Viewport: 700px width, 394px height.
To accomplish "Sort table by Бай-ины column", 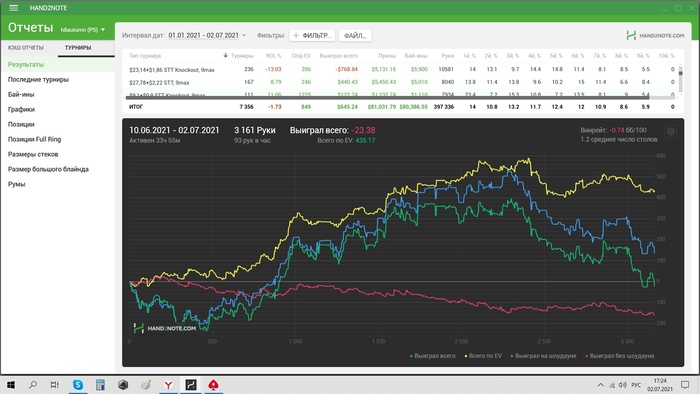I will (x=416, y=56).
